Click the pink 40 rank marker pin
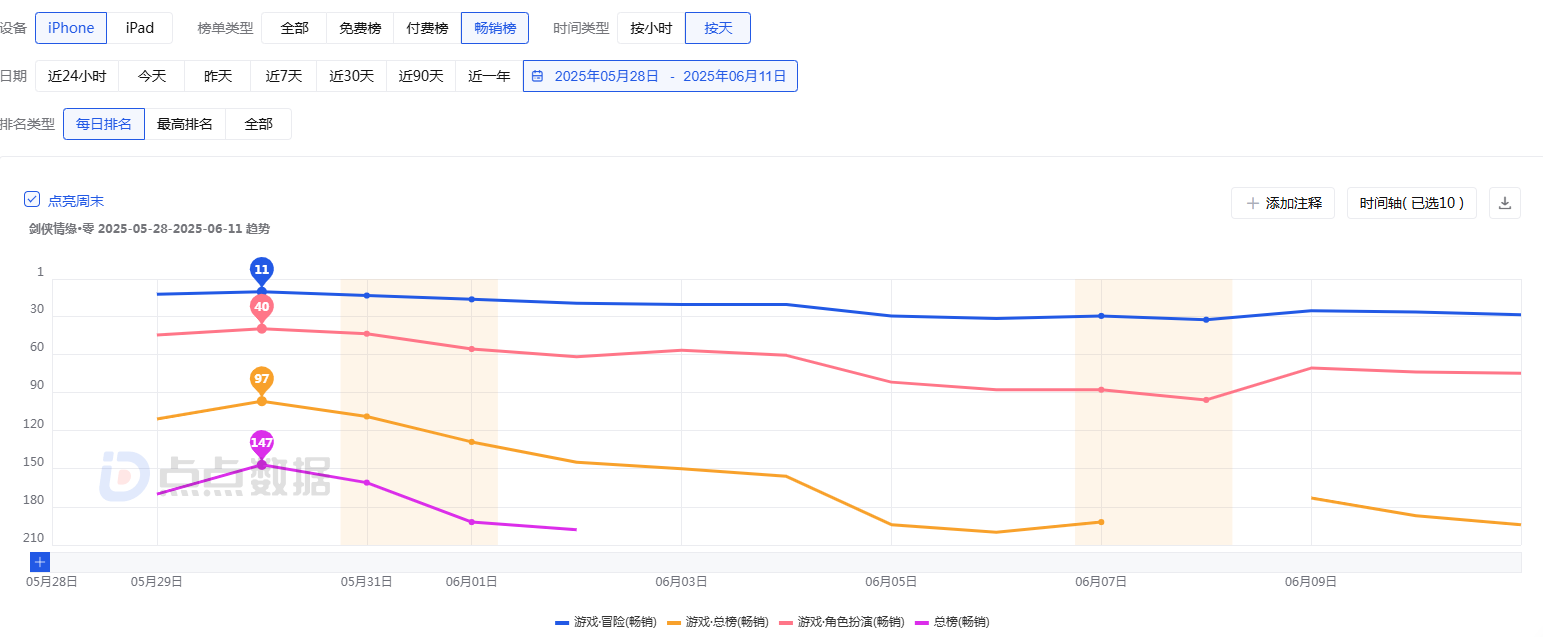This screenshot has width=1543, height=637. [x=262, y=307]
